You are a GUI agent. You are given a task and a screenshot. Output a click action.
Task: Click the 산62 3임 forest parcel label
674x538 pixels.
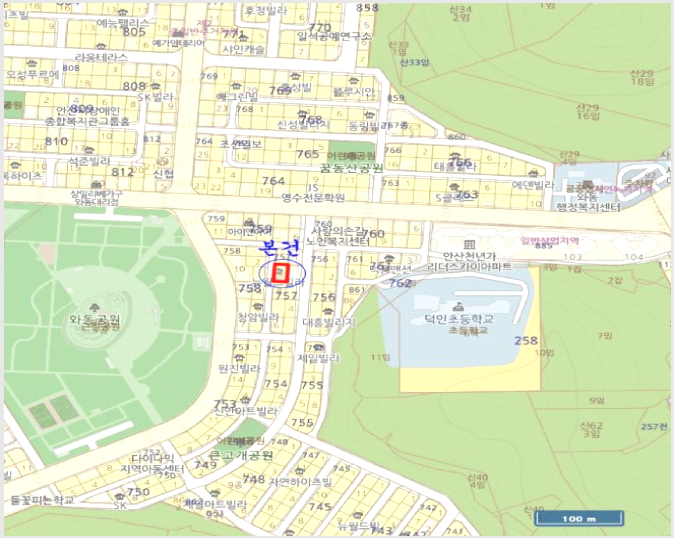point(591,430)
